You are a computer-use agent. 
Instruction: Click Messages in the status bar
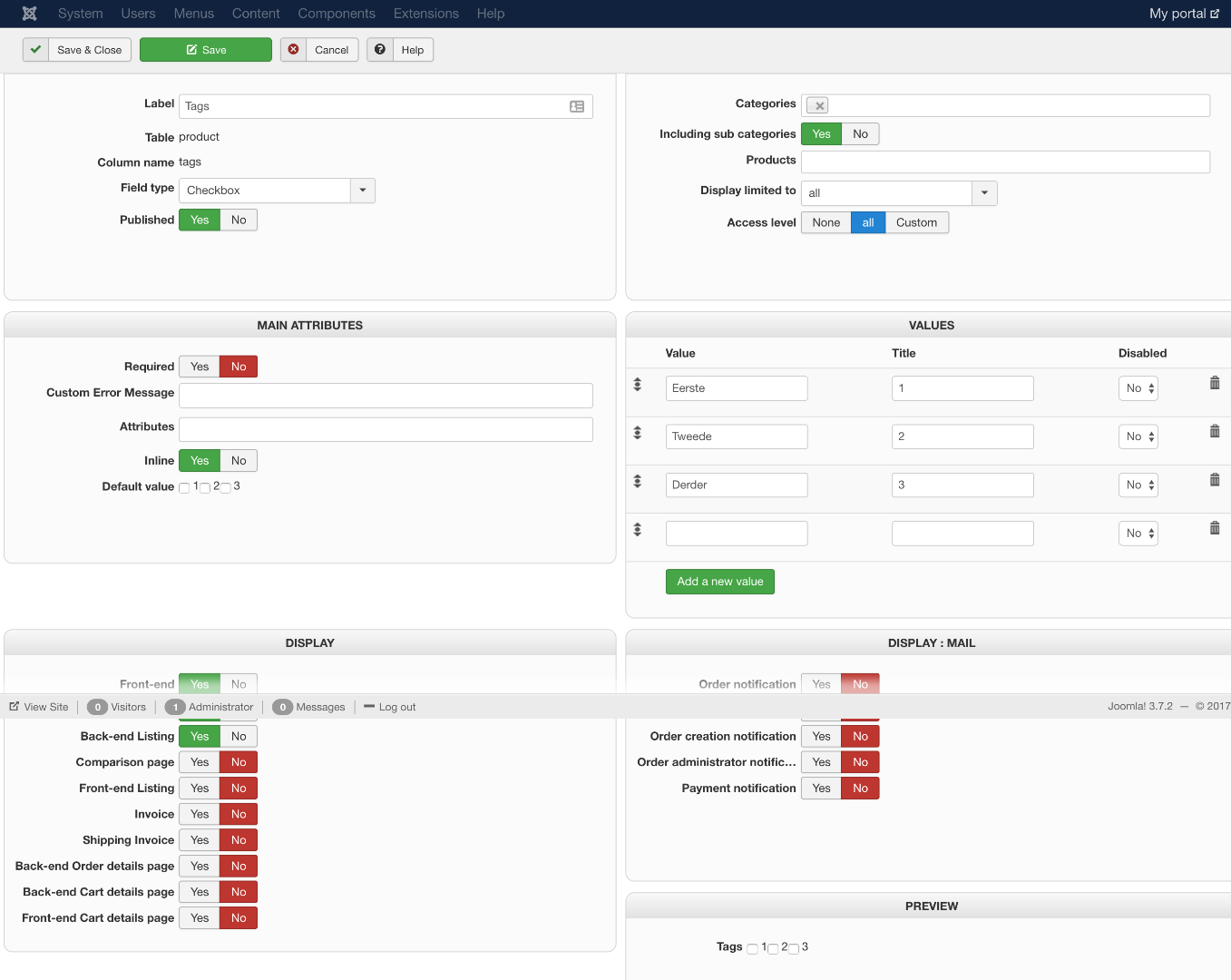pos(320,707)
